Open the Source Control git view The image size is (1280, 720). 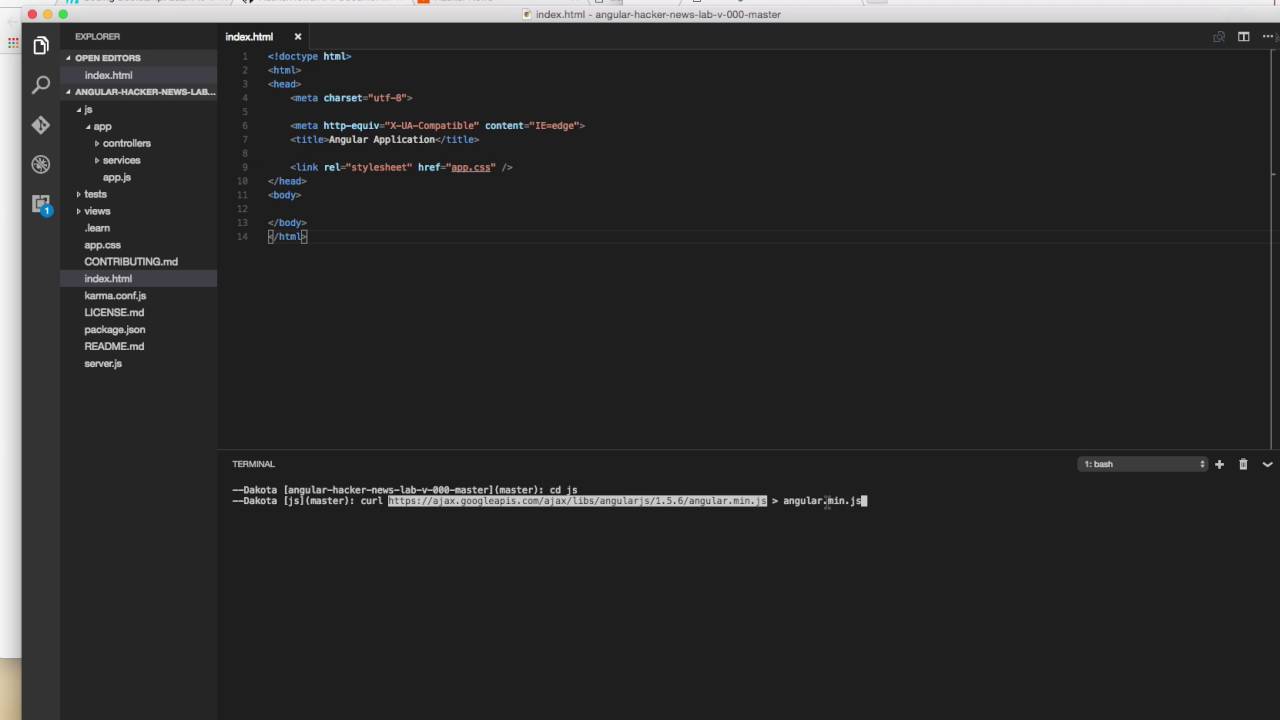tap(41, 125)
